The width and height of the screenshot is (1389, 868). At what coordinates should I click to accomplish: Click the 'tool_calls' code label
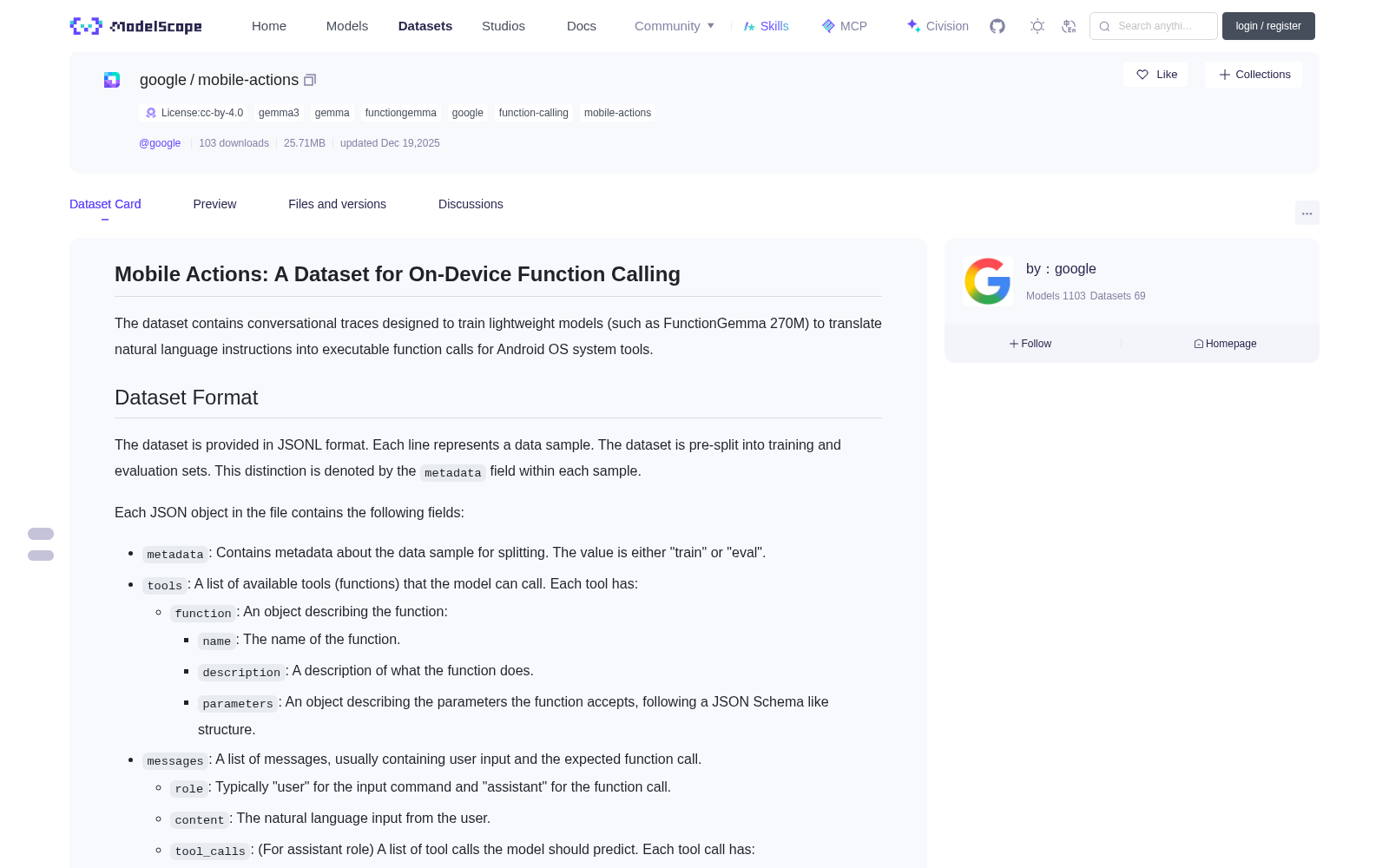coord(210,852)
